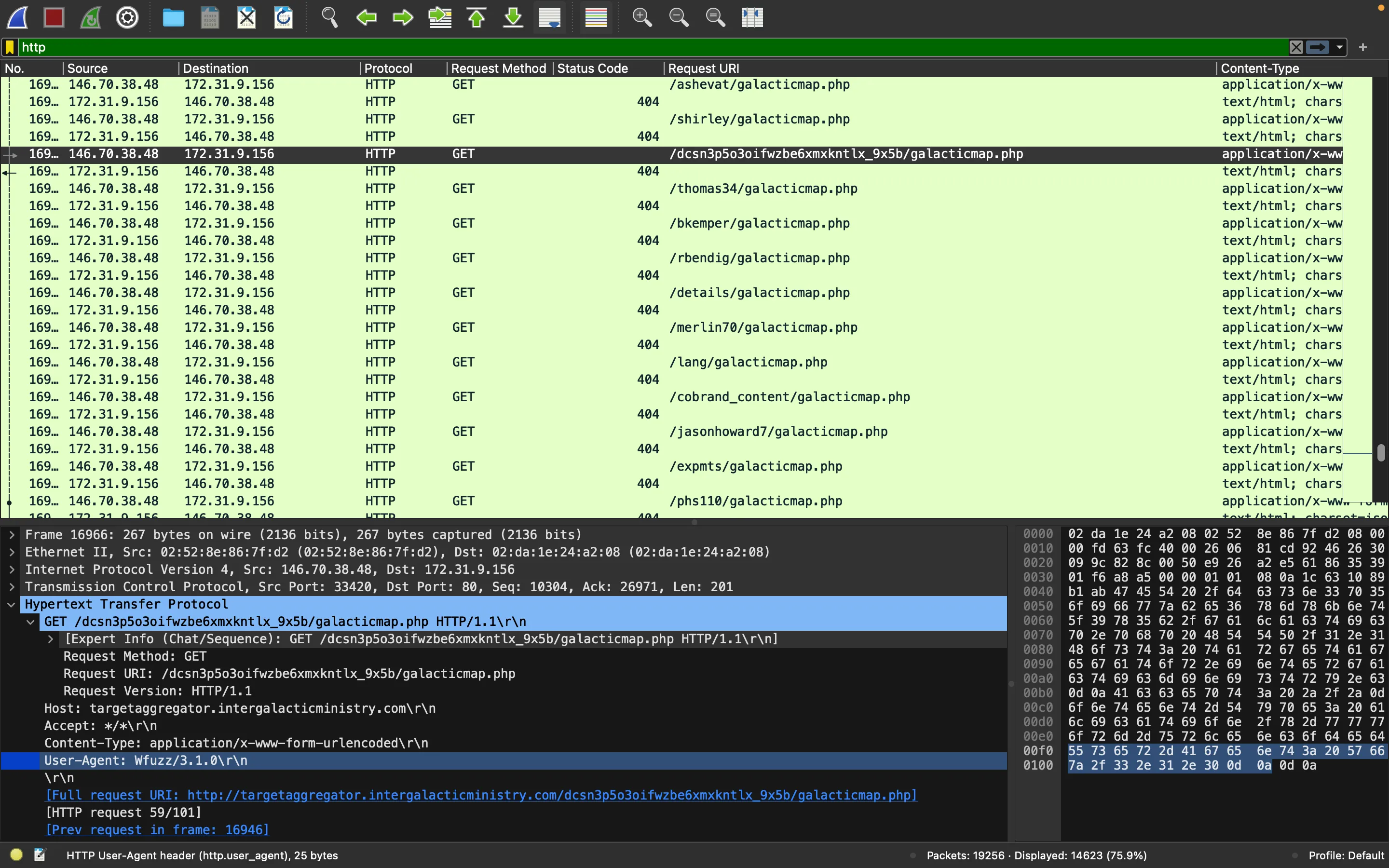The height and width of the screenshot is (868, 1389).
Task: Sort by Protocol column header
Action: tap(404, 68)
